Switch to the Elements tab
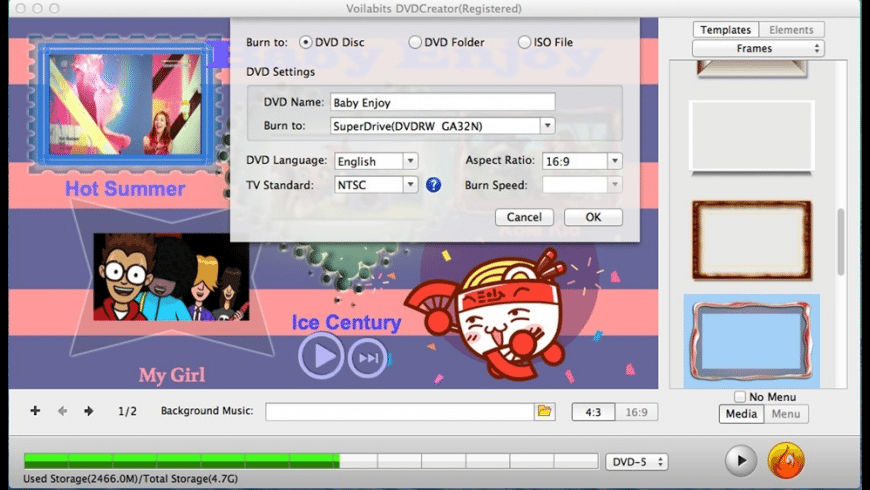The image size is (870, 490). click(x=791, y=29)
